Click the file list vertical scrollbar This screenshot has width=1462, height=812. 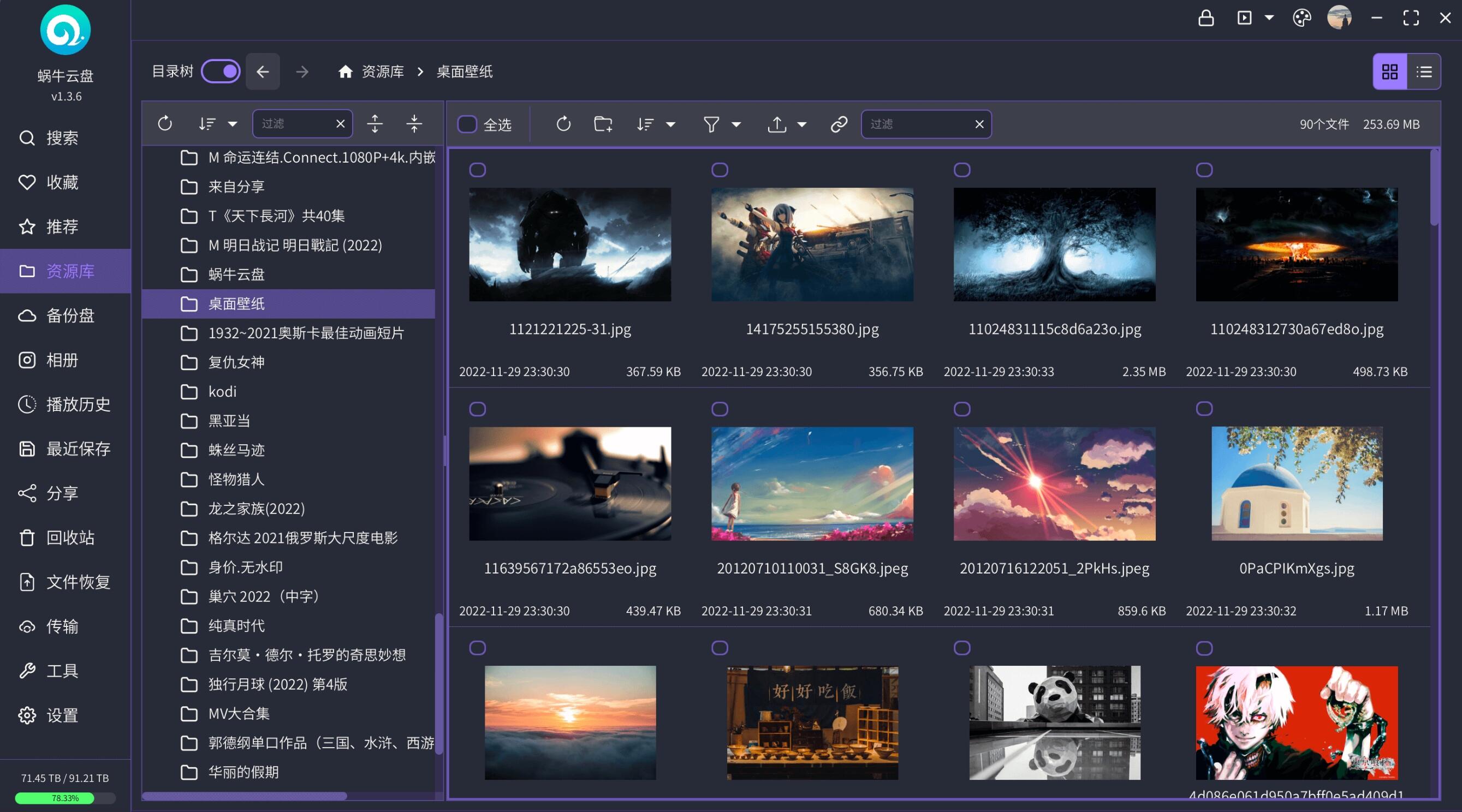(1434, 187)
